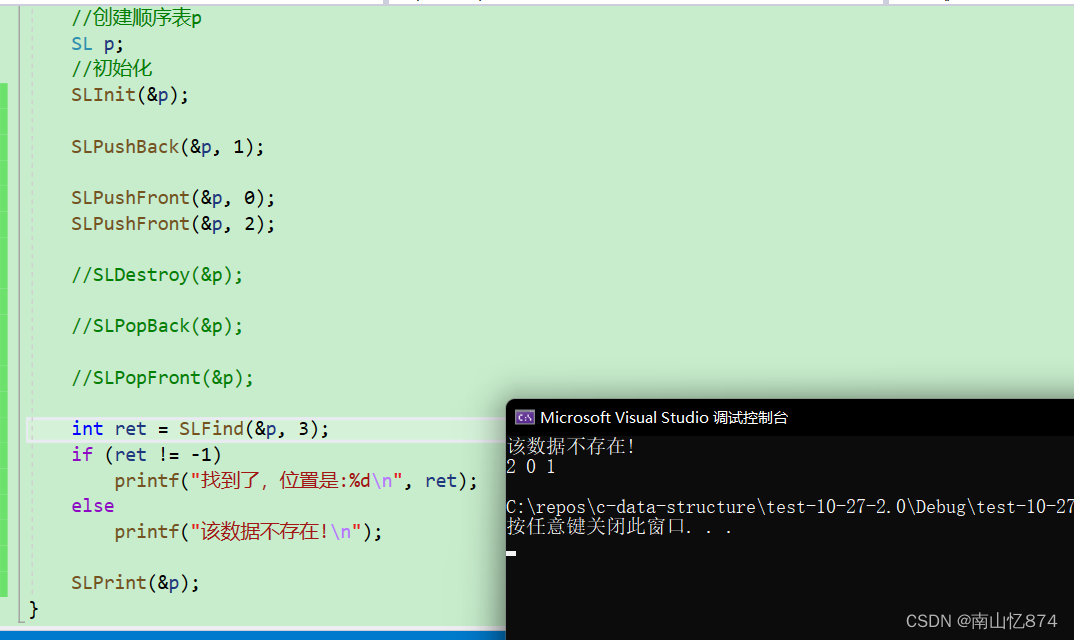Click the line 'int ret = SLFind(&p, 3);'

tap(200, 429)
